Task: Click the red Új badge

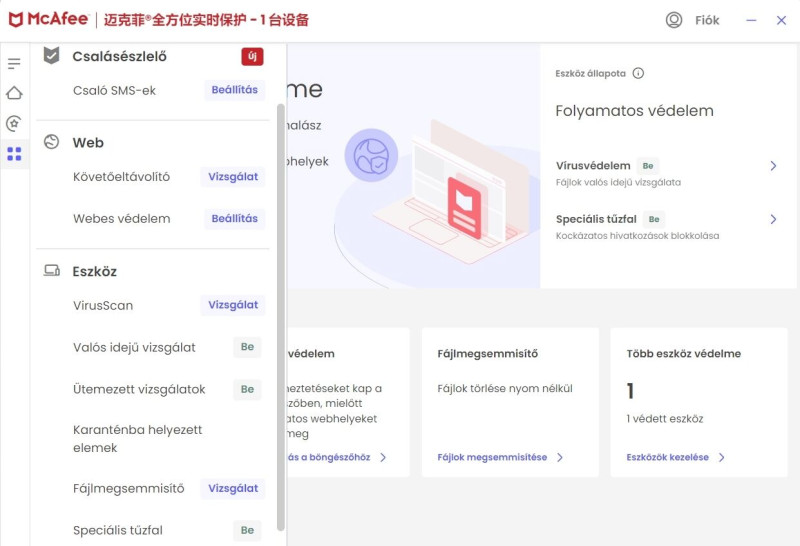Action: coord(252,56)
